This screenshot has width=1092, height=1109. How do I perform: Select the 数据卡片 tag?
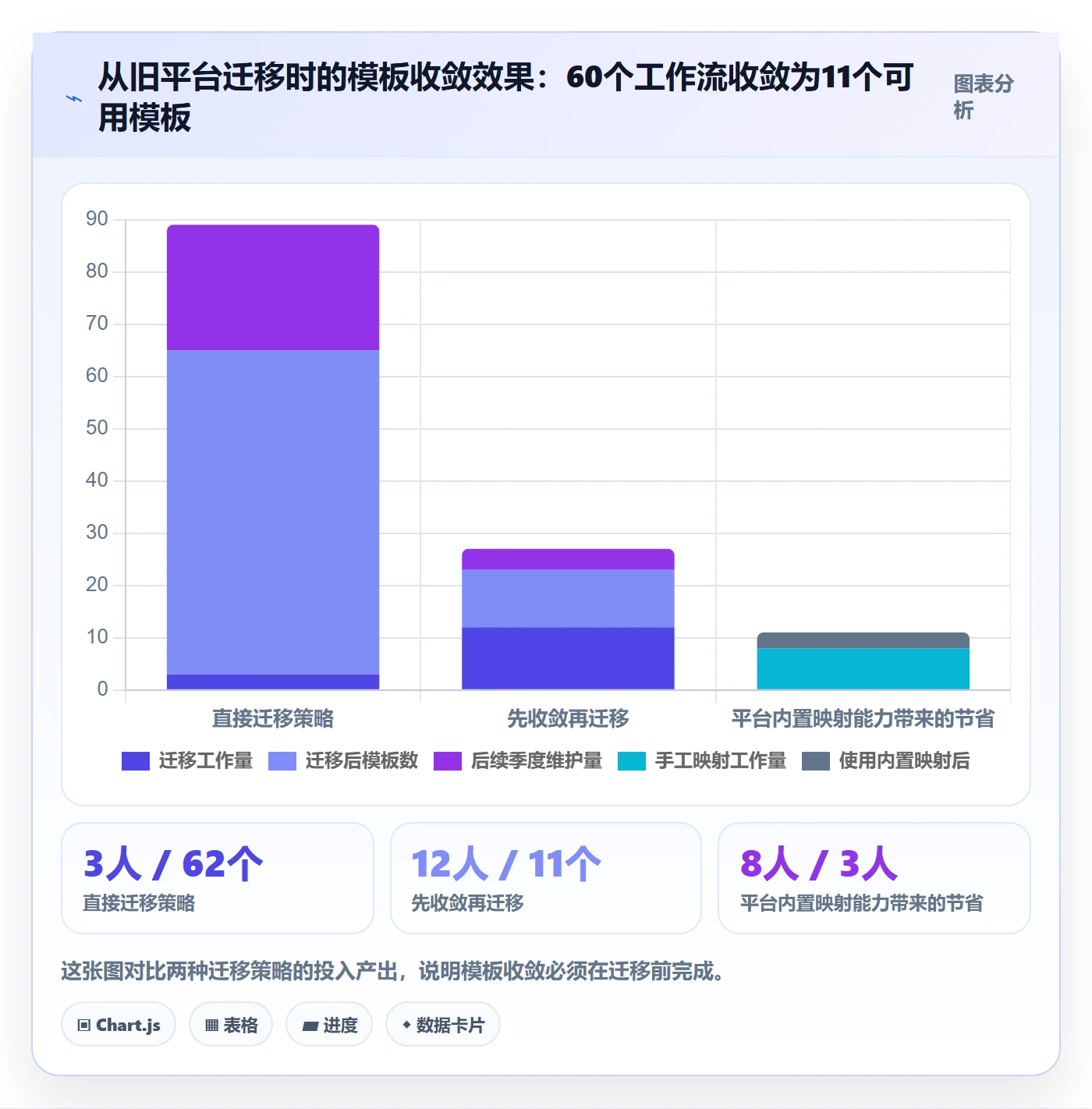tap(443, 1025)
